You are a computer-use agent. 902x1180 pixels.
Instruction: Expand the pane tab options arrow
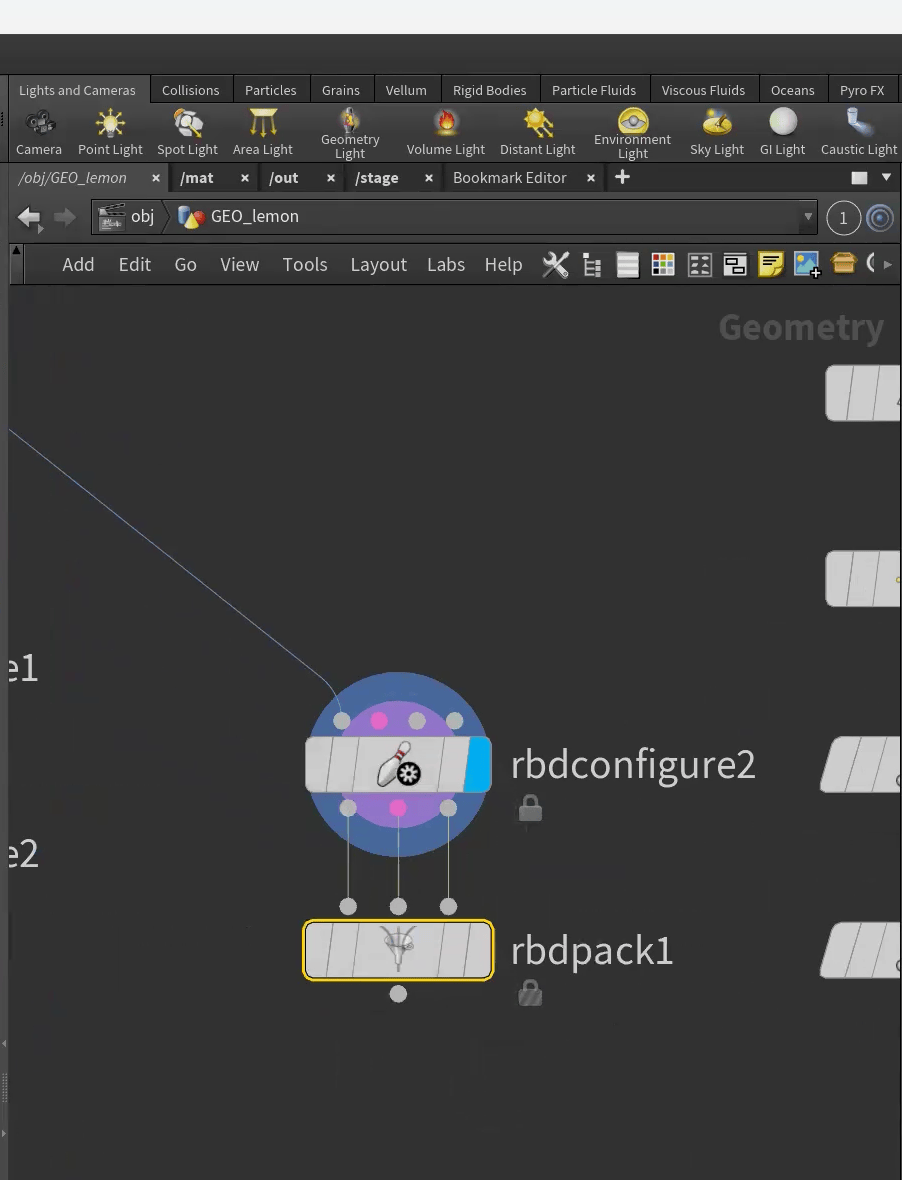pos(886,178)
